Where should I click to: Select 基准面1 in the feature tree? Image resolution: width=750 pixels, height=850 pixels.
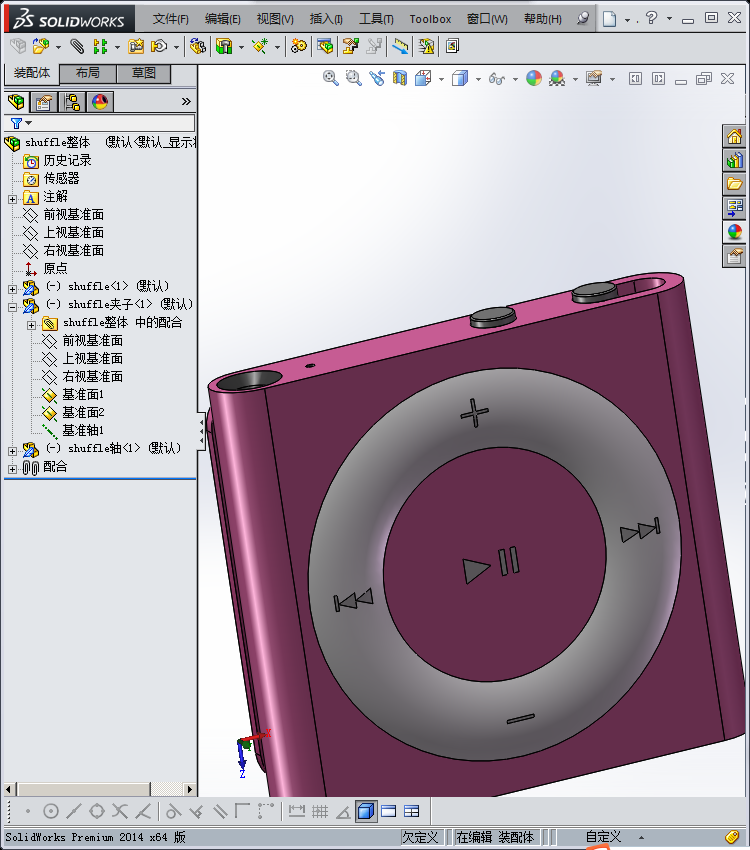[x=83, y=394]
